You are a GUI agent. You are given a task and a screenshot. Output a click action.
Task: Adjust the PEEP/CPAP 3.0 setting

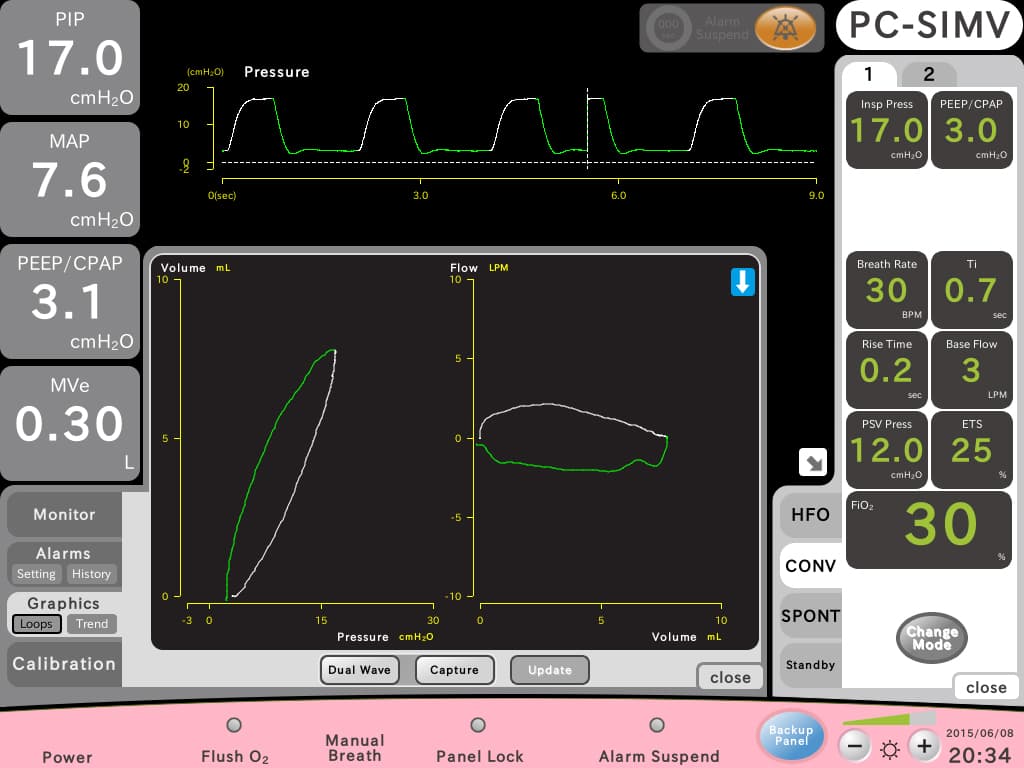click(972, 130)
